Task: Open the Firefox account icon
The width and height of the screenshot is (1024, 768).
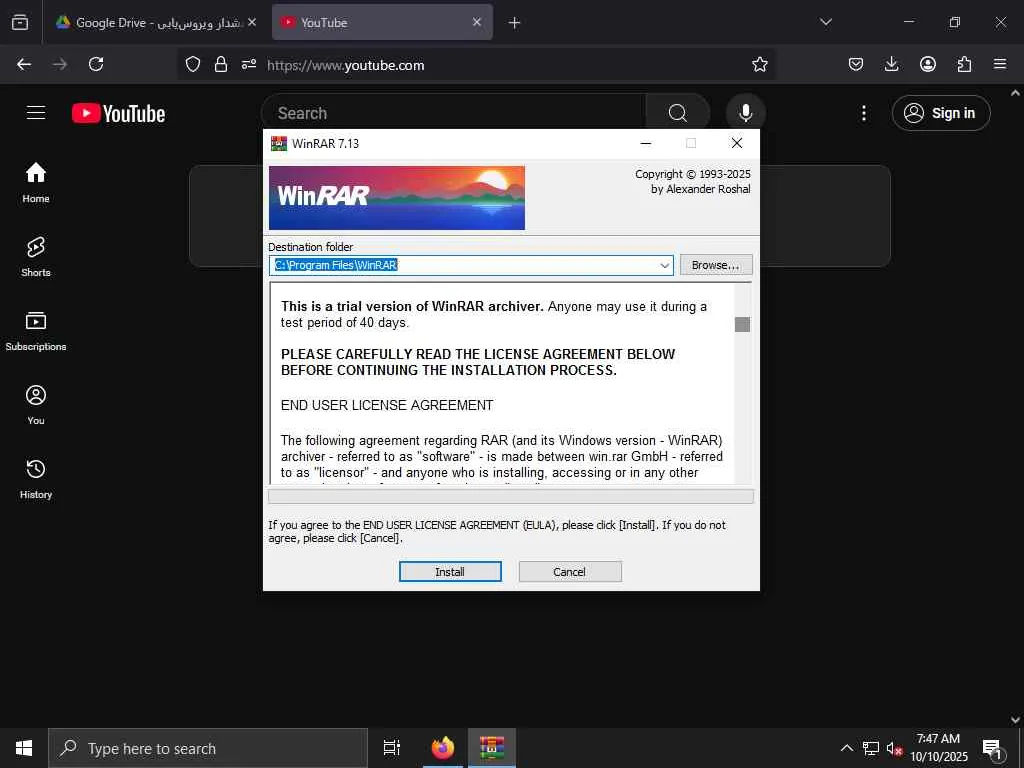Action: (927, 64)
